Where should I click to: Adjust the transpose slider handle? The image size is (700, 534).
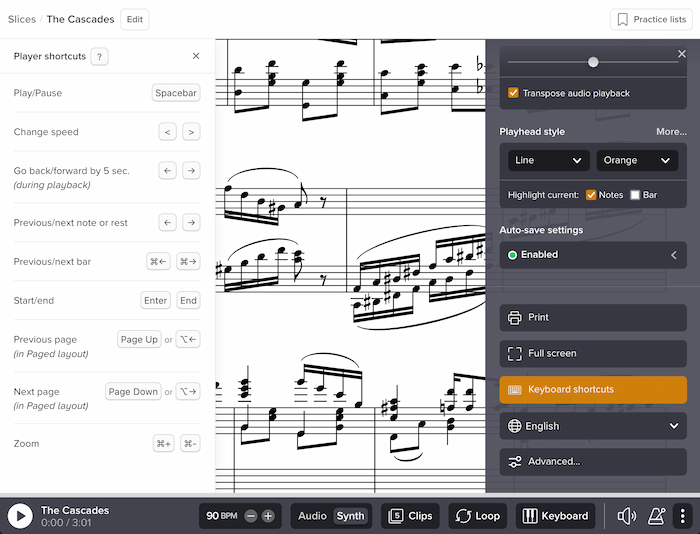(x=593, y=62)
